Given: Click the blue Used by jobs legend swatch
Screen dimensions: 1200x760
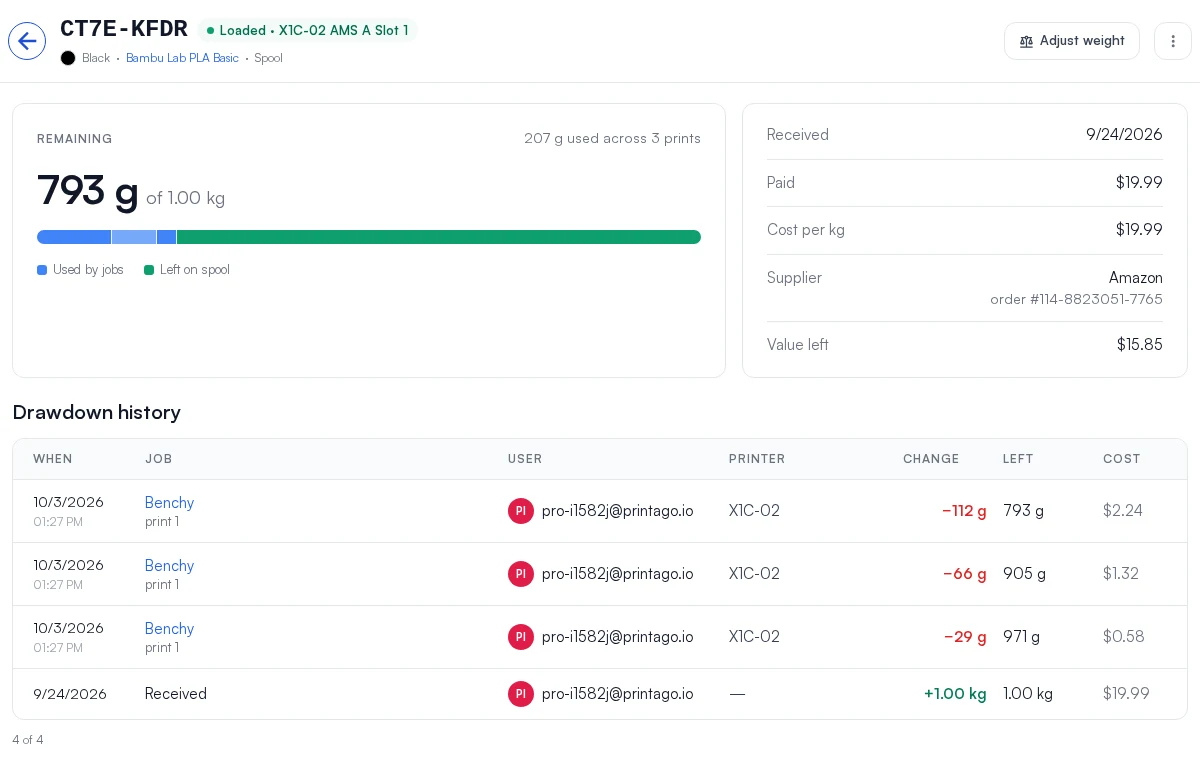Looking at the screenshot, I should (42, 270).
